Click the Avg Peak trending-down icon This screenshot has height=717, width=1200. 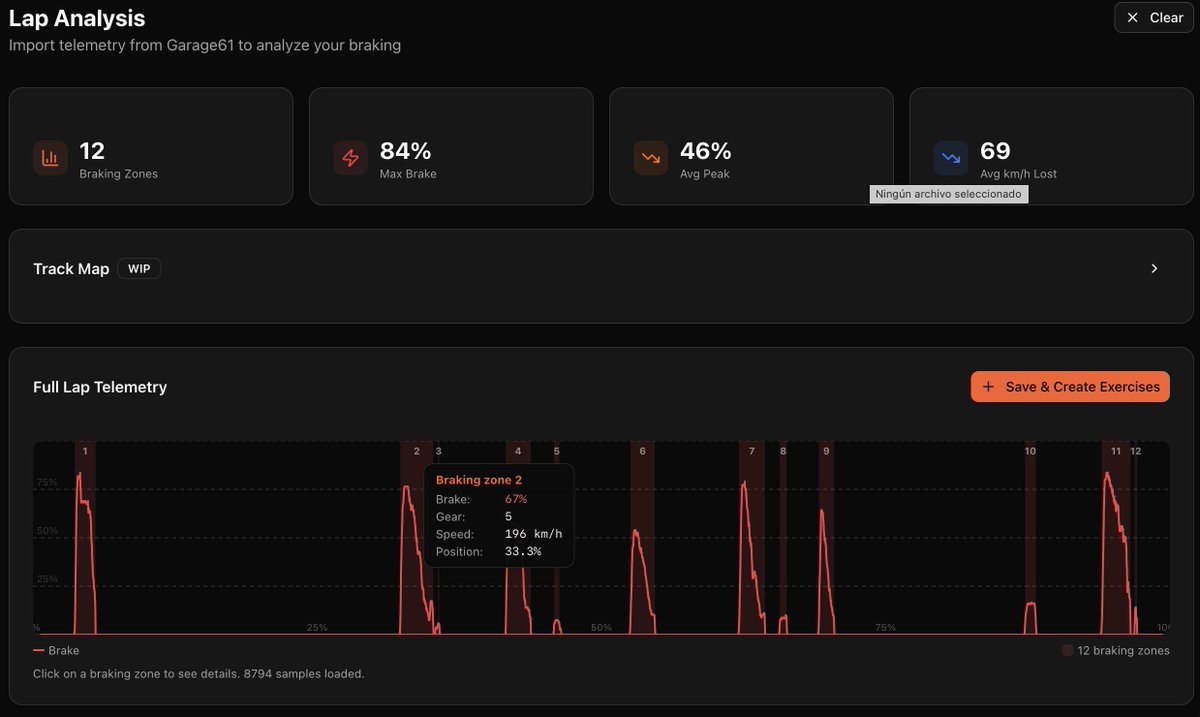[x=651, y=158]
